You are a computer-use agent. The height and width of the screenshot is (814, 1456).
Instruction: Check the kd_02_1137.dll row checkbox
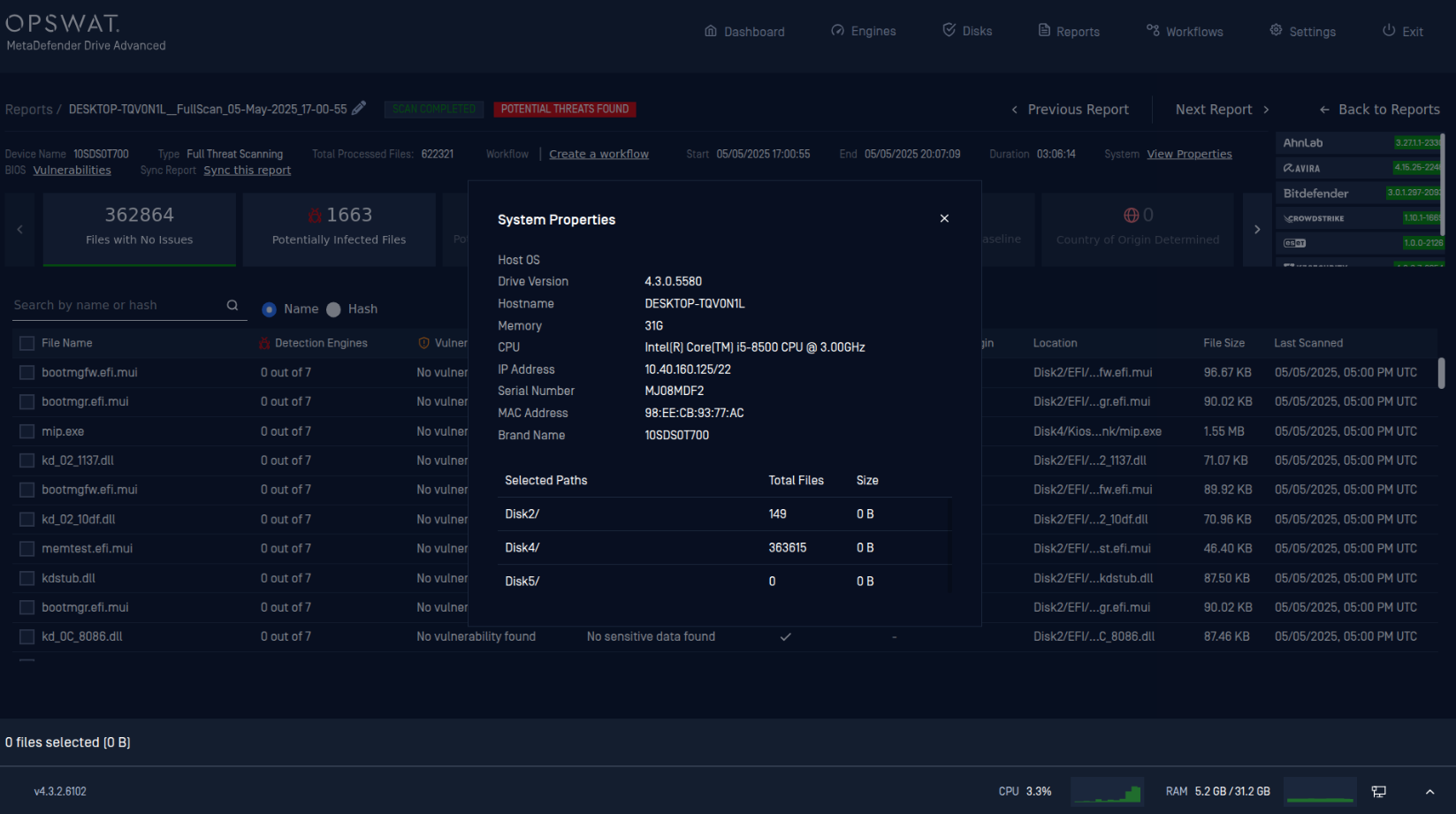(x=27, y=460)
